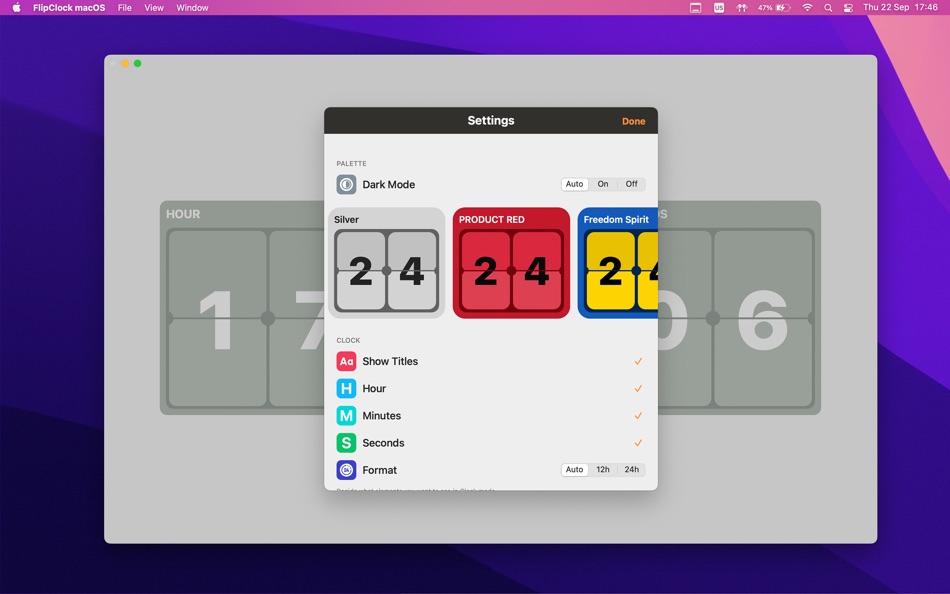
Task: Open the File menu
Action: point(125,8)
